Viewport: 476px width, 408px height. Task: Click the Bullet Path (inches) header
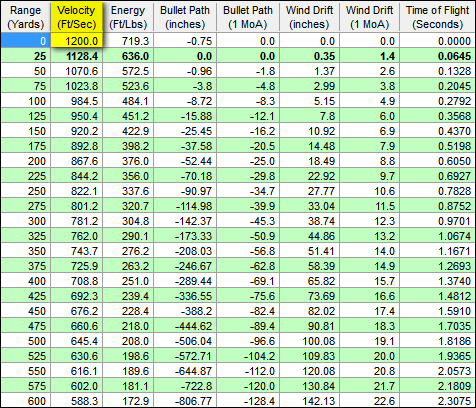[x=185, y=17]
